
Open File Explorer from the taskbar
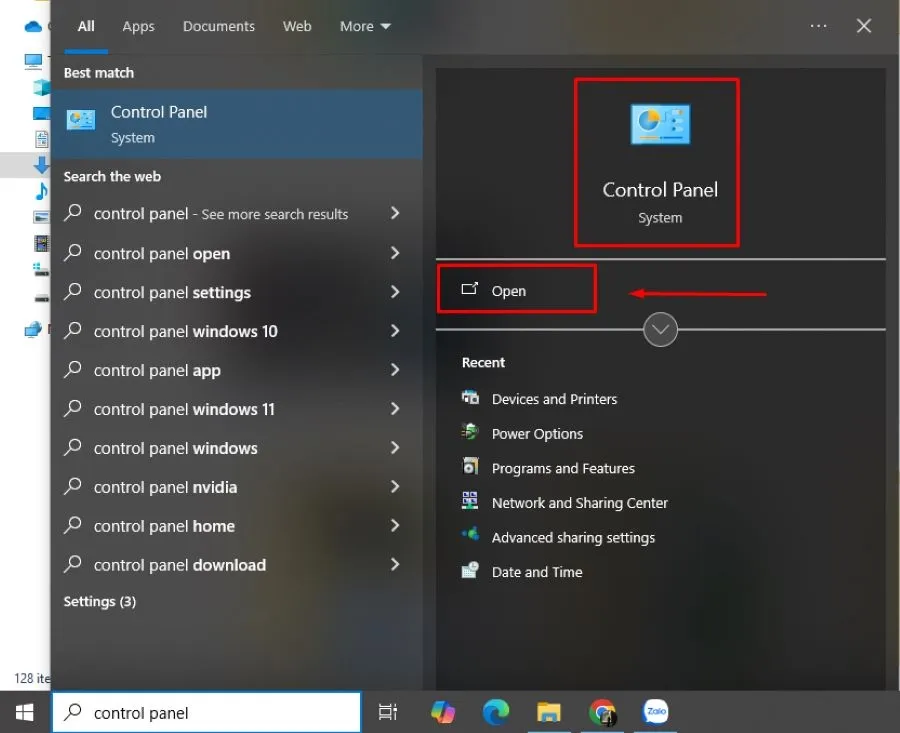[548, 712]
